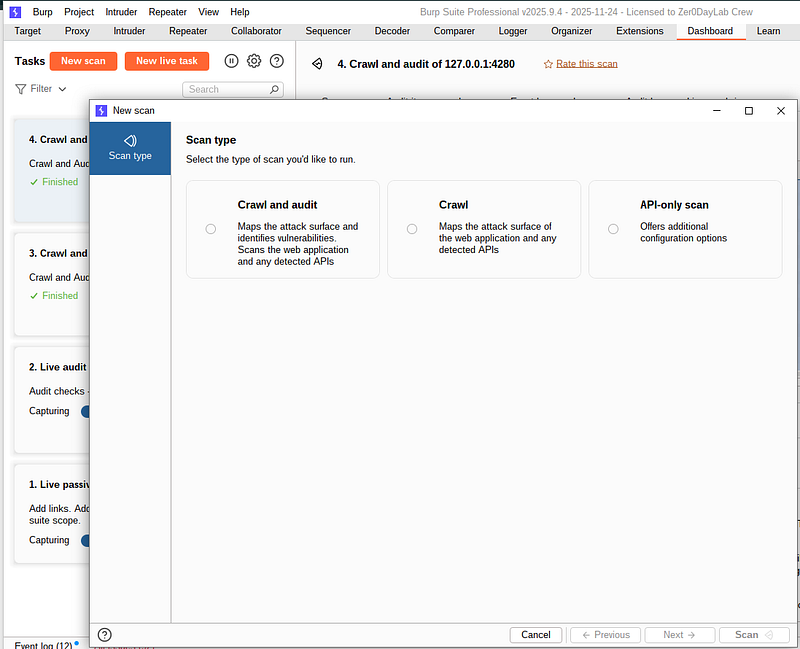Click the Next button in dialog
800x649 pixels.
click(x=680, y=635)
